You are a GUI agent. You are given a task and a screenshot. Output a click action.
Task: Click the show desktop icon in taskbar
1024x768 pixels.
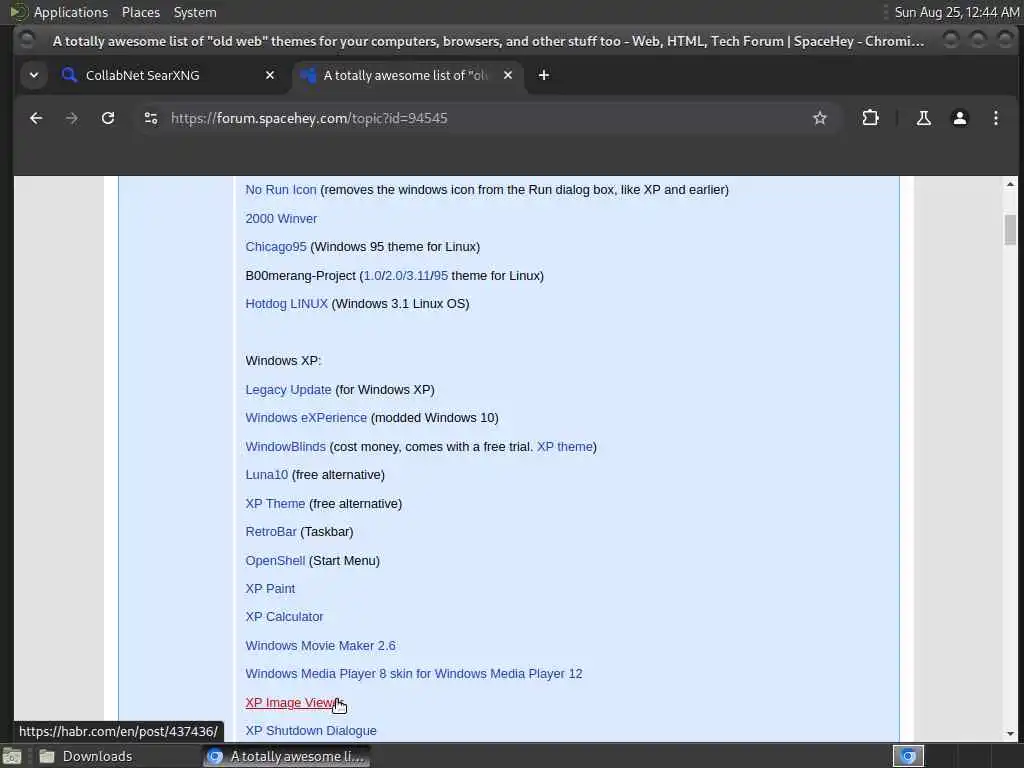click(x=12, y=756)
